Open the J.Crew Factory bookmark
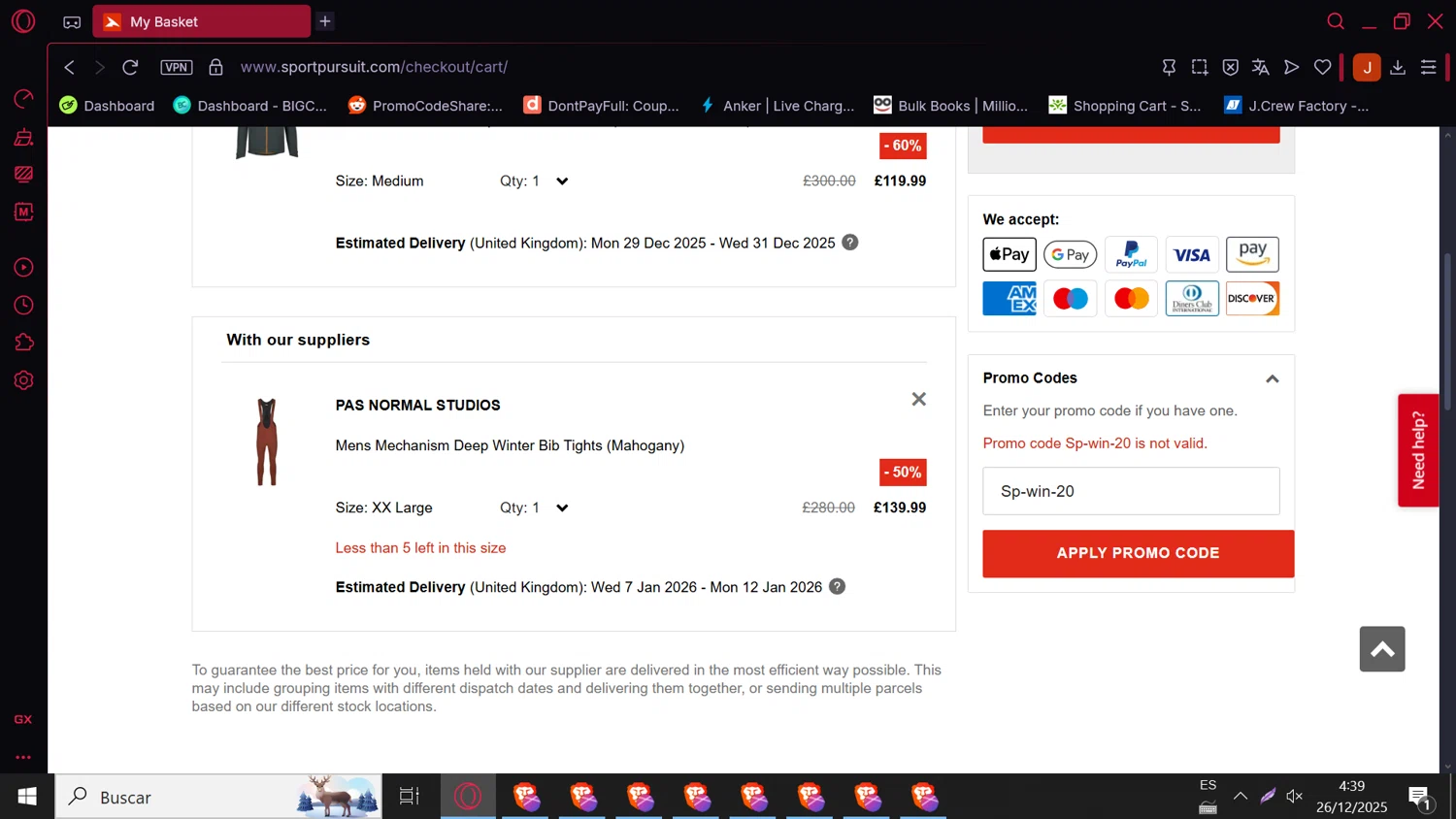 (x=1297, y=106)
